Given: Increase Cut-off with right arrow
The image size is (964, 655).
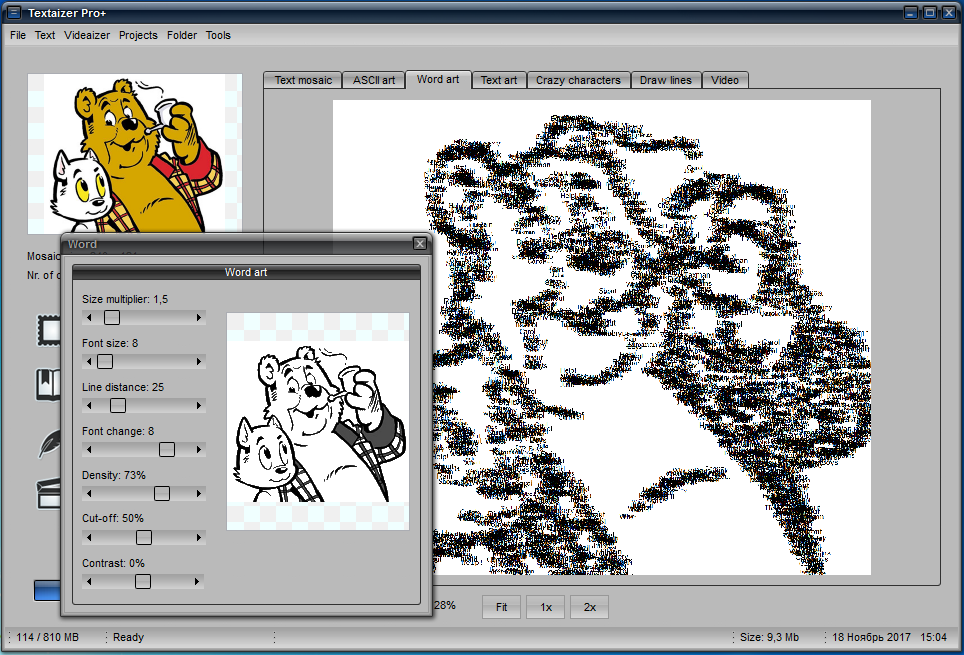Looking at the screenshot, I should [x=199, y=538].
